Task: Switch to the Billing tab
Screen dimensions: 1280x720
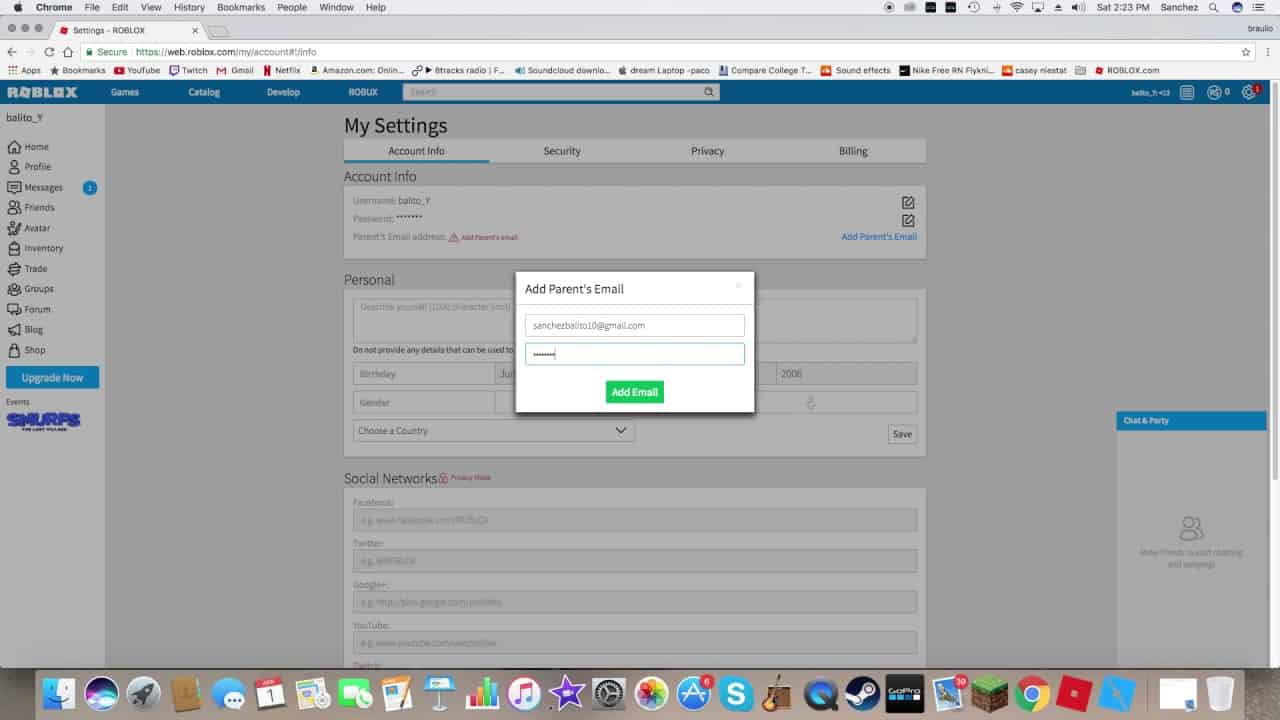Action: [x=853, y=151]
